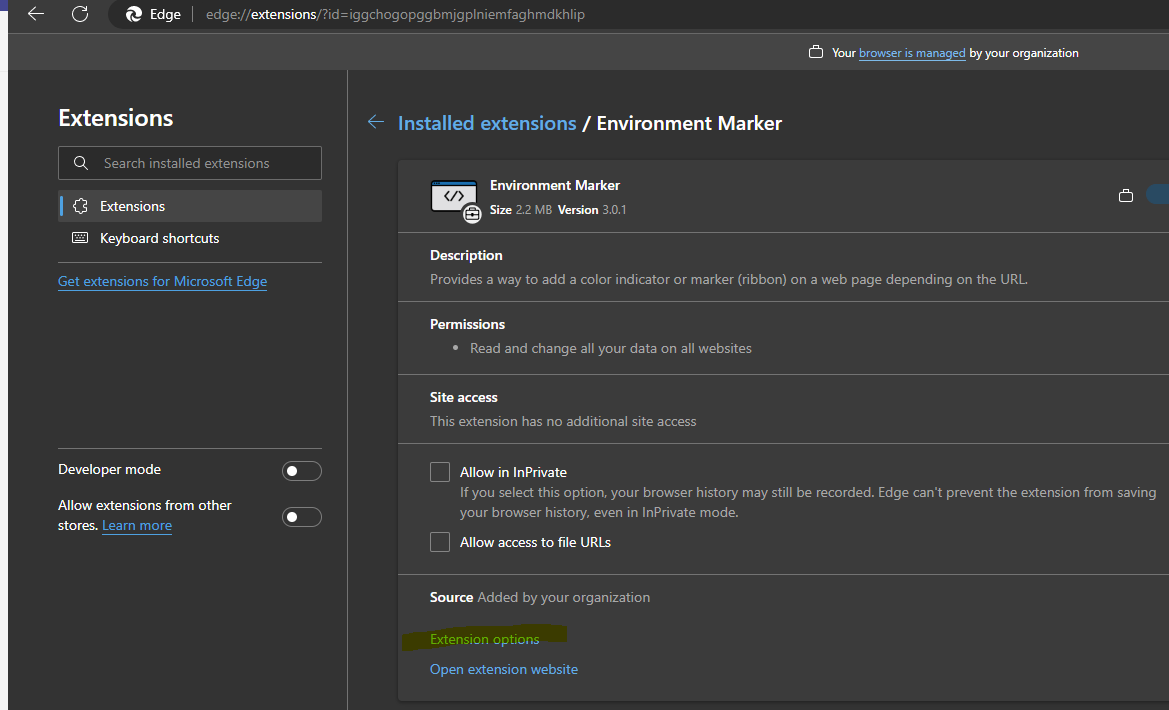Image resolution: width=1169 pixels, height=710 pixels.
Task: Click the extension description text
Action: click(x=728, y=279)
